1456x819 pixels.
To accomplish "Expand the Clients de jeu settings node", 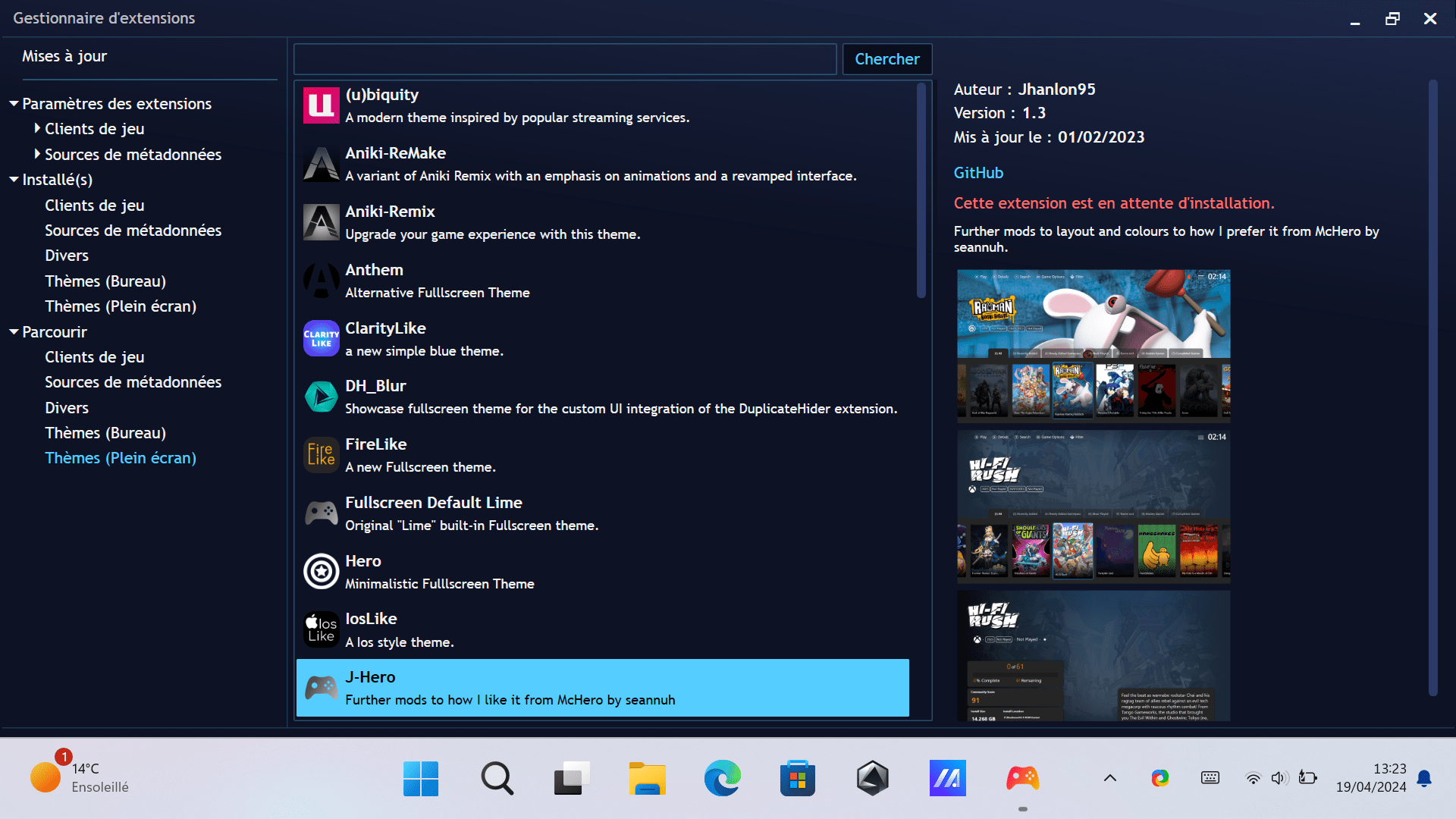I will pos(37,129).
